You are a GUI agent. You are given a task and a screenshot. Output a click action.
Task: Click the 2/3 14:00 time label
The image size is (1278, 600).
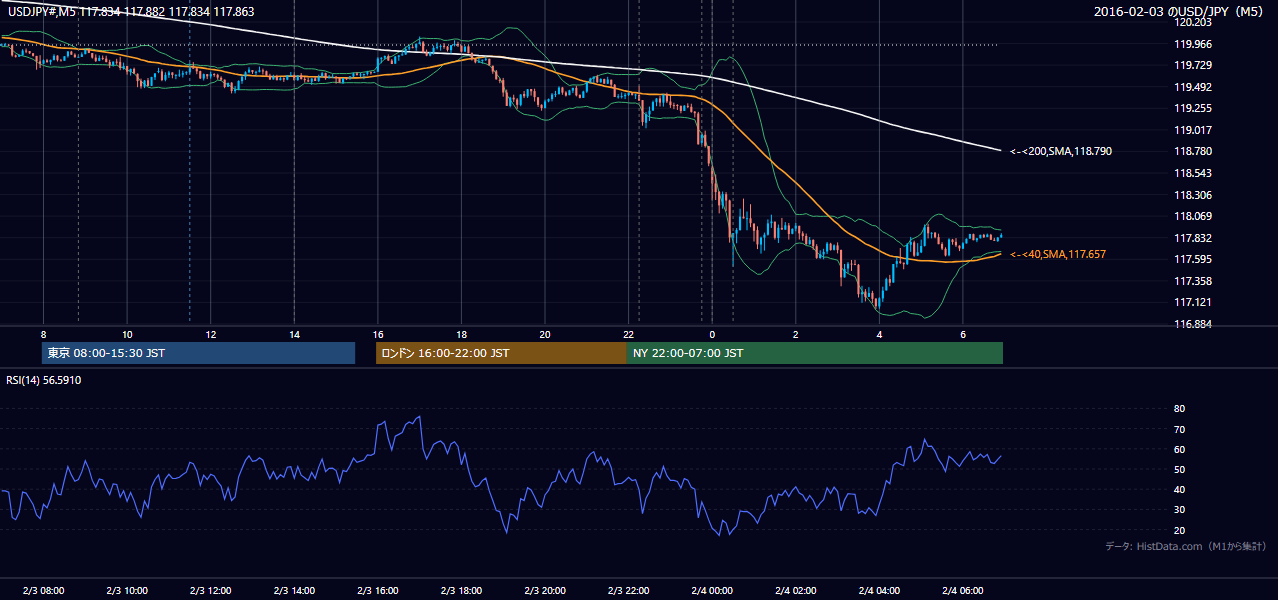pyautogui.click(x=294, y=591)
